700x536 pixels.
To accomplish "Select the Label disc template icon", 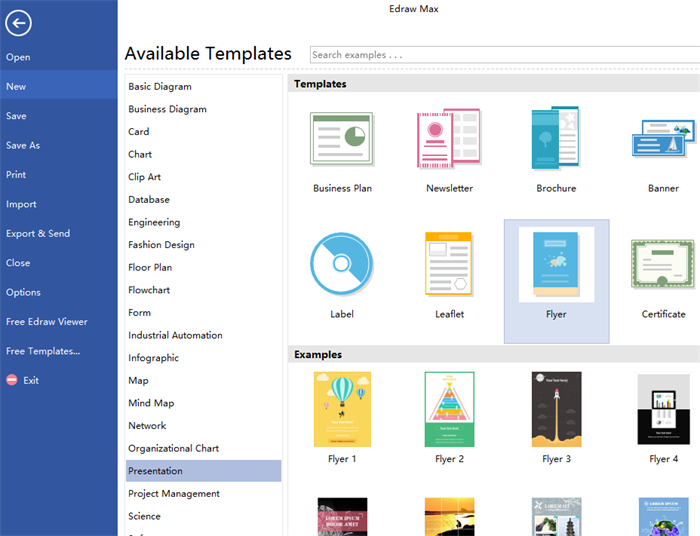I will pos(342,264).
